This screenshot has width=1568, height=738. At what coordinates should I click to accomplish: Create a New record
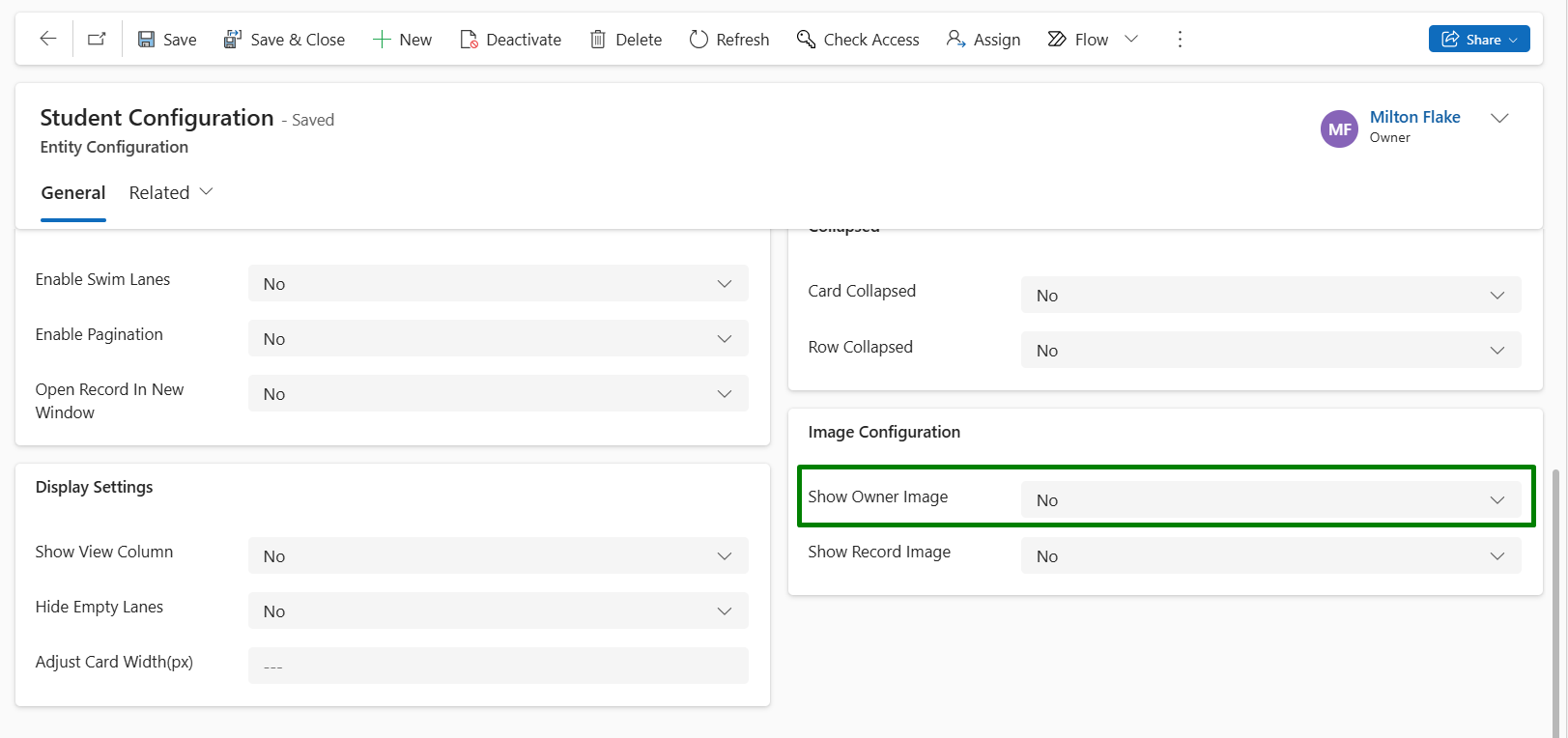click(x=402, y=40)
